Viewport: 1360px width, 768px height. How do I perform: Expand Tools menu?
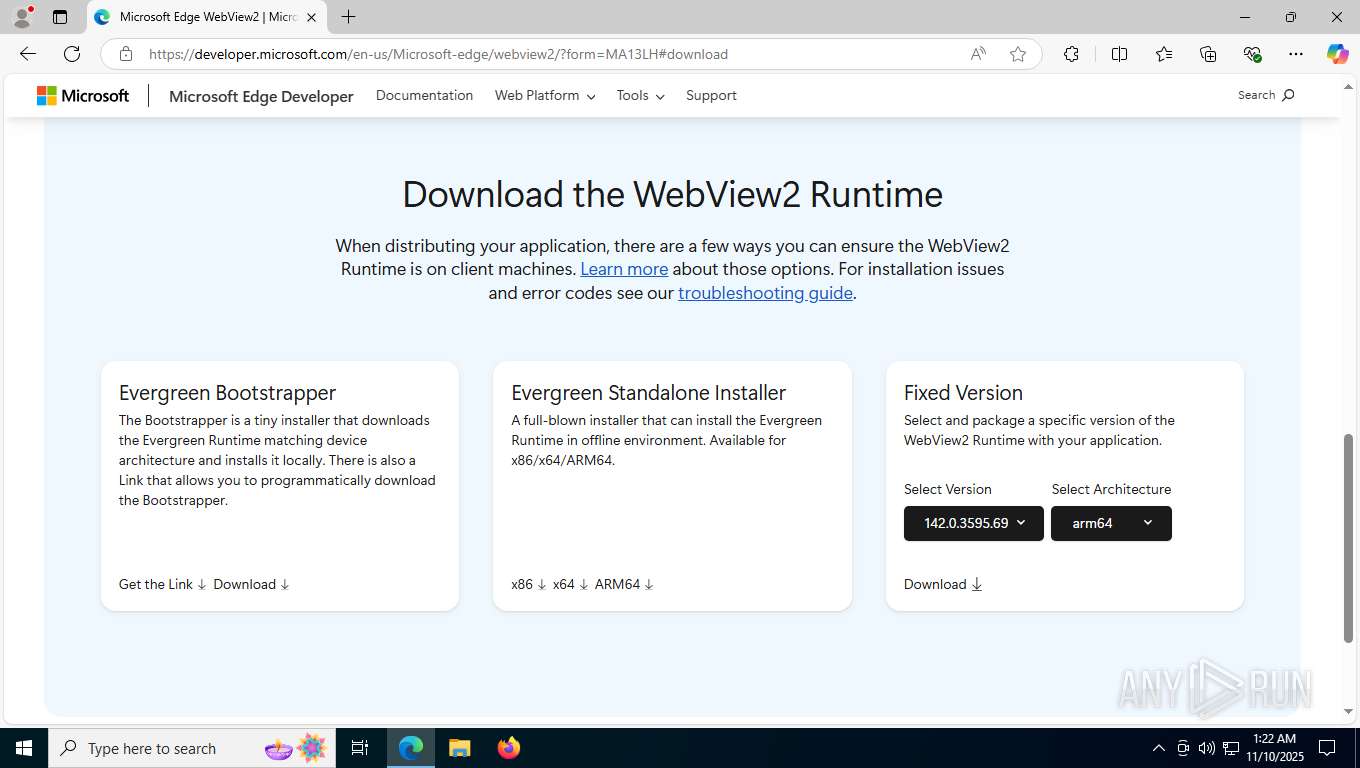(x=640, y=95)
